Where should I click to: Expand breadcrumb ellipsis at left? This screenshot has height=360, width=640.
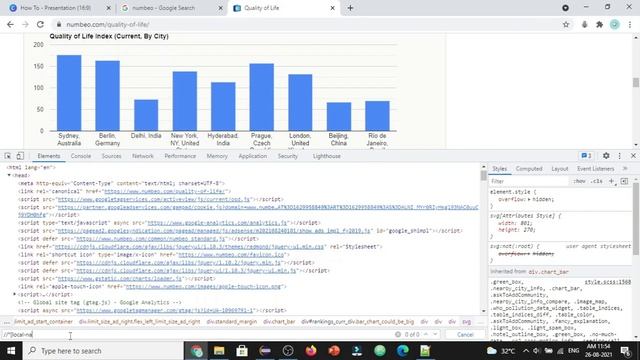point(7,322)
